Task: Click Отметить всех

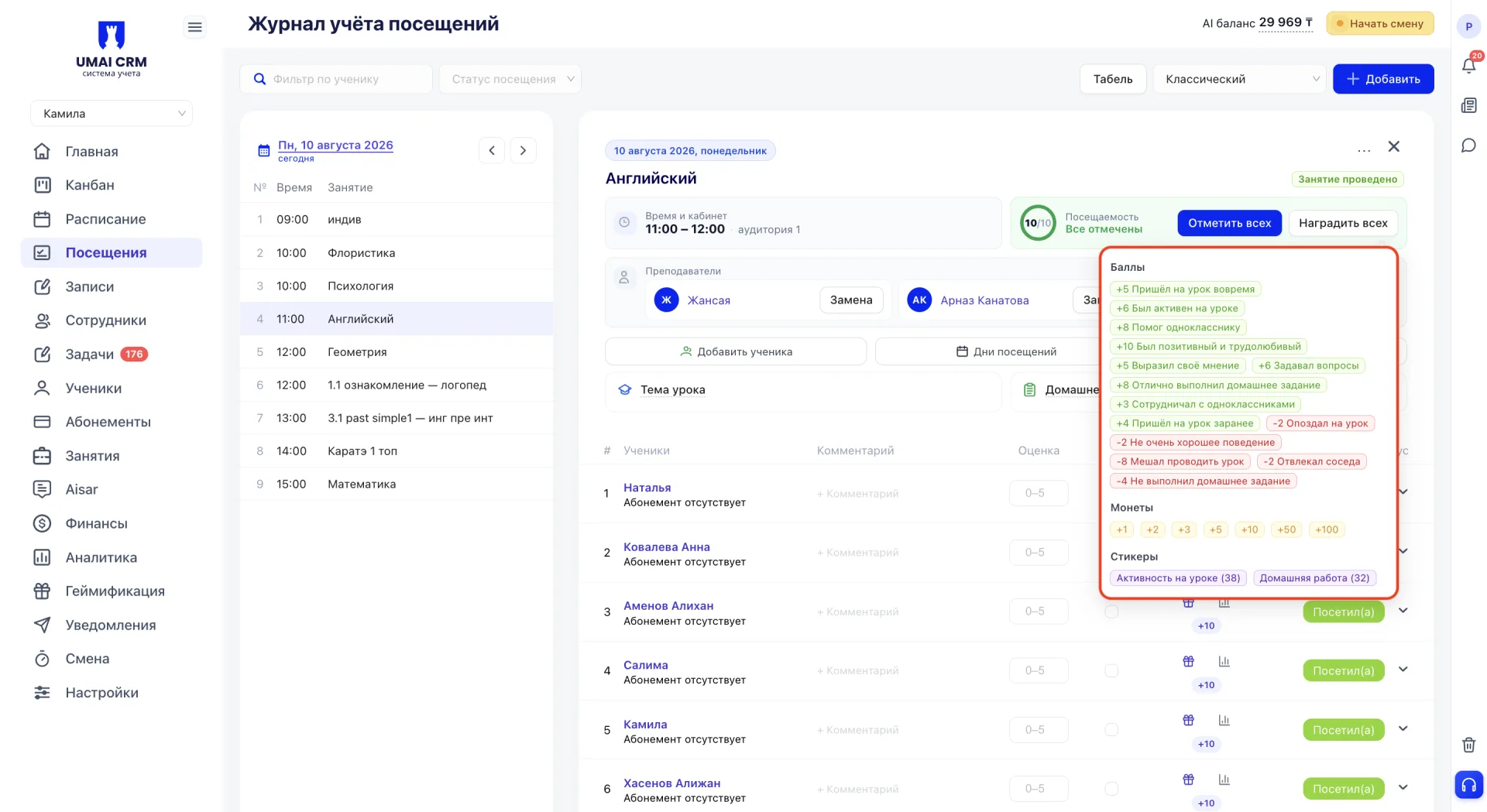Action: [x=1229, y=223]
